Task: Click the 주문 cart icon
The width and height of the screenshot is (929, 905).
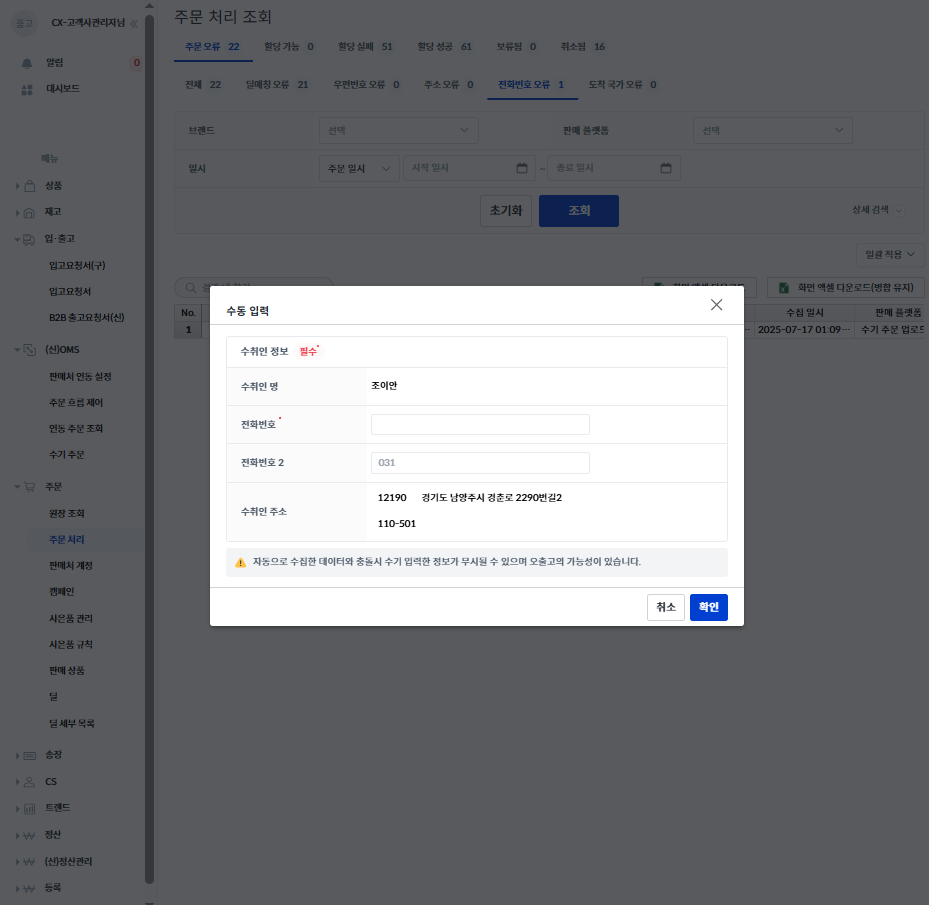Action: point(30,487)
